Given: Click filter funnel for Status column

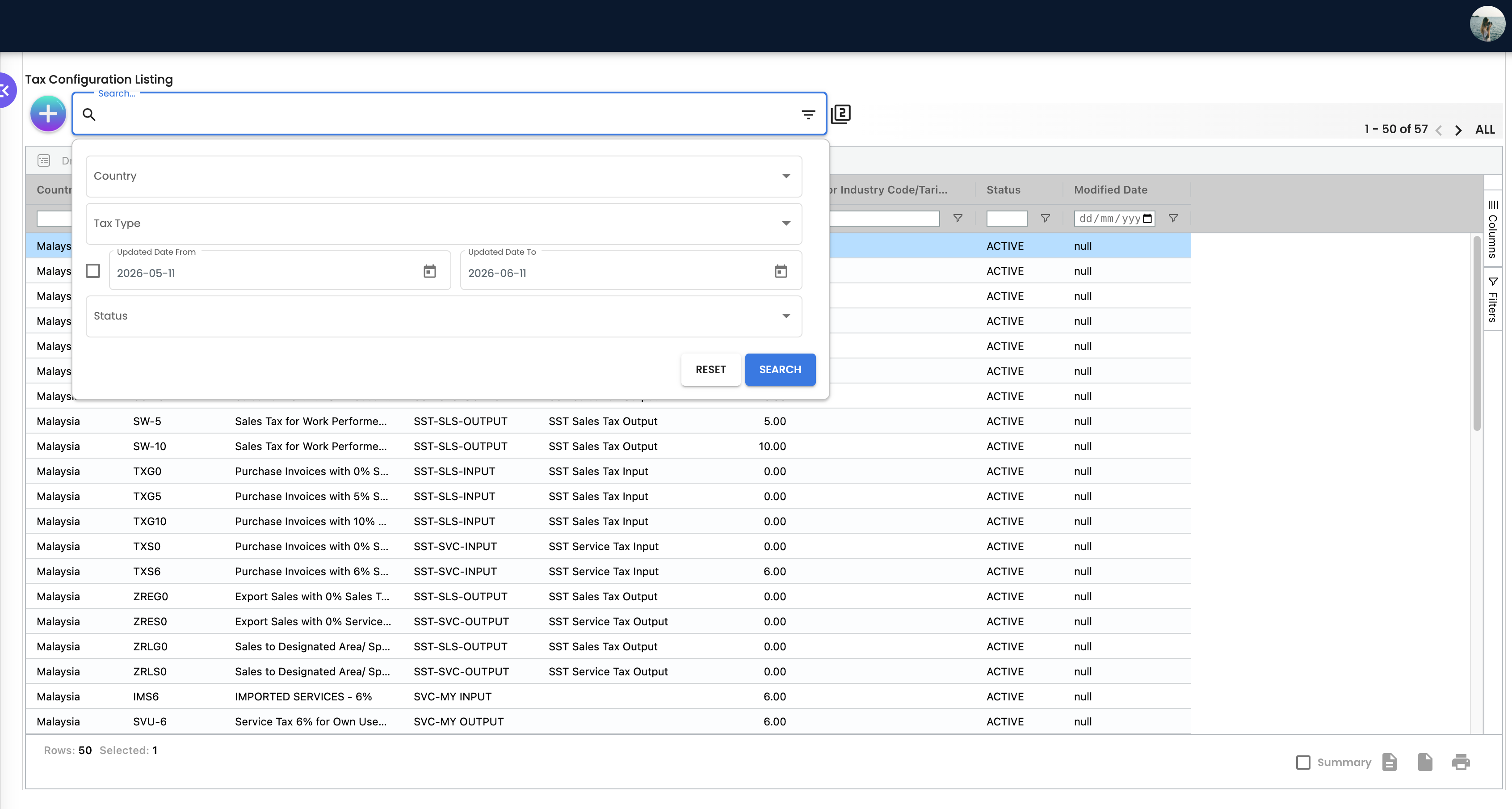Looking at the screenshot, I should pyautogui.click(x=1046, y=219).
